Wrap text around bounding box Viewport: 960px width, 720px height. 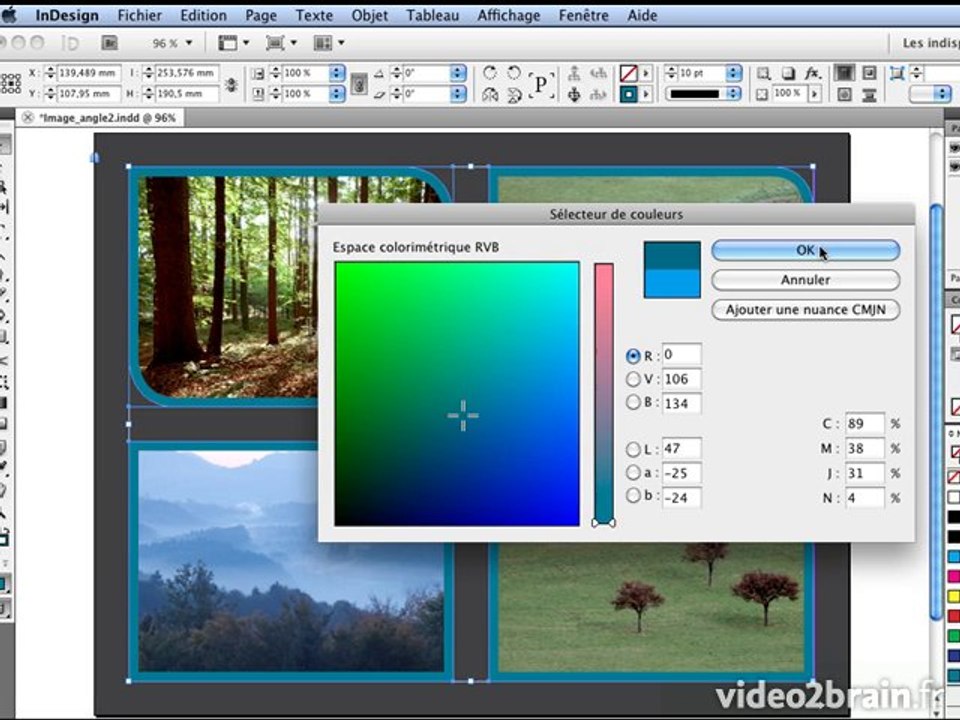point(869,73)
